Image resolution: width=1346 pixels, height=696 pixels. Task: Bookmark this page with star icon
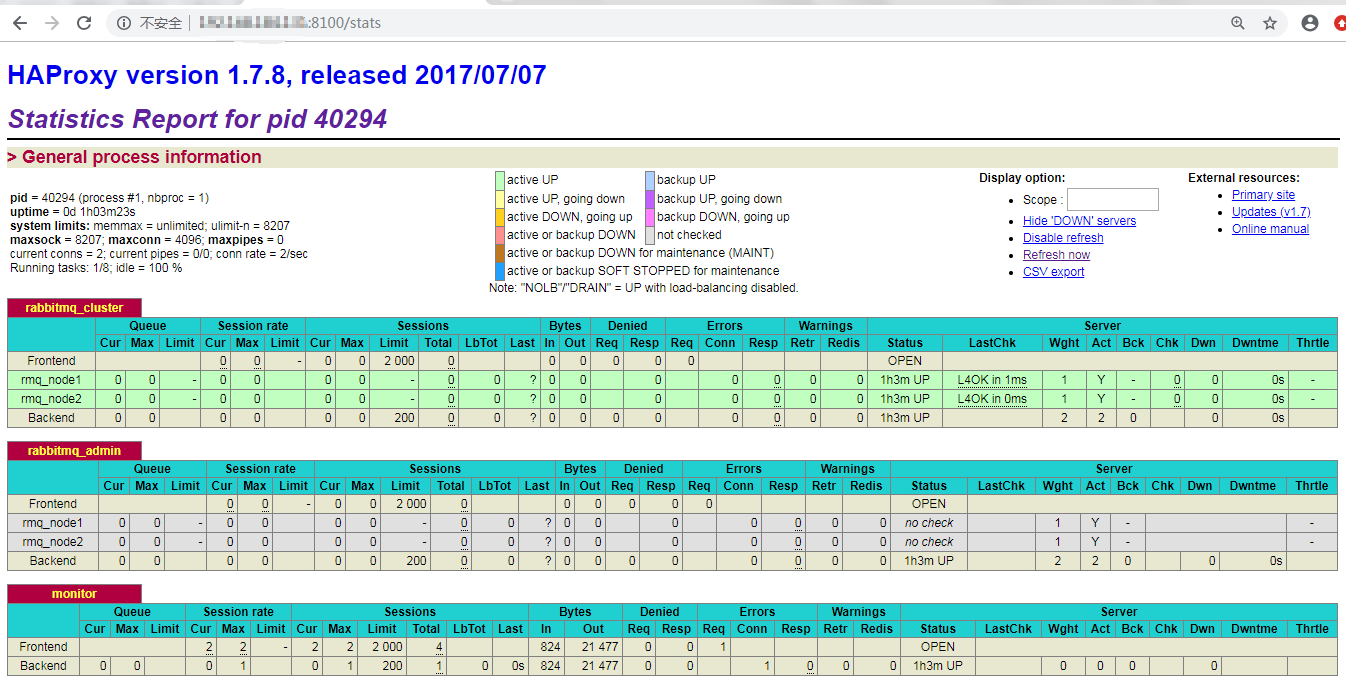(x=1270, y=23)
